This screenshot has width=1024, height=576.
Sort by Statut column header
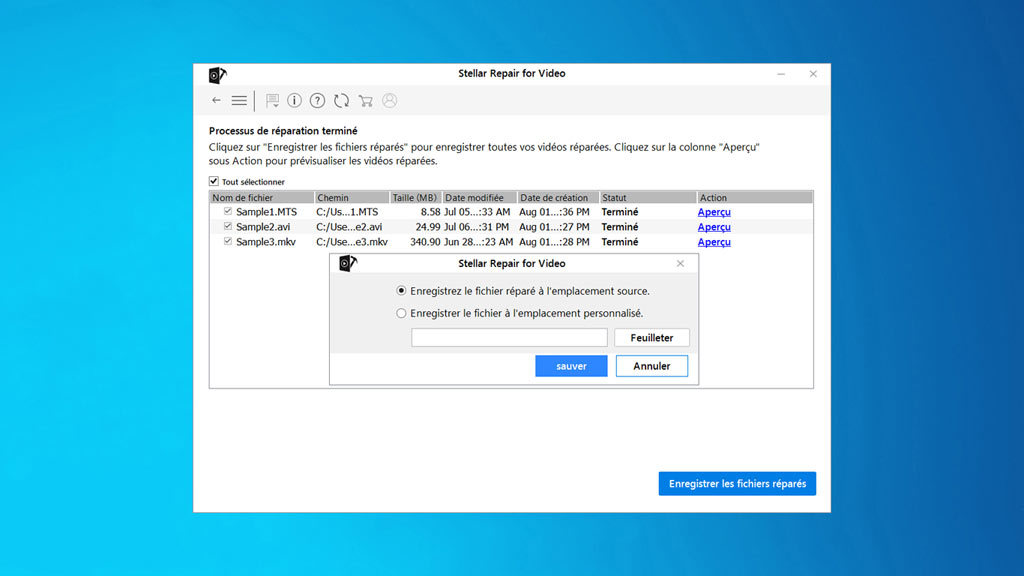point(648,197)
